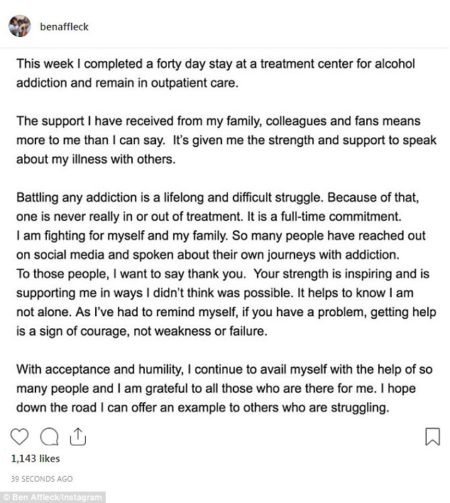
Task: Click the line starting "This week I completed"
Action: [216, 64]
